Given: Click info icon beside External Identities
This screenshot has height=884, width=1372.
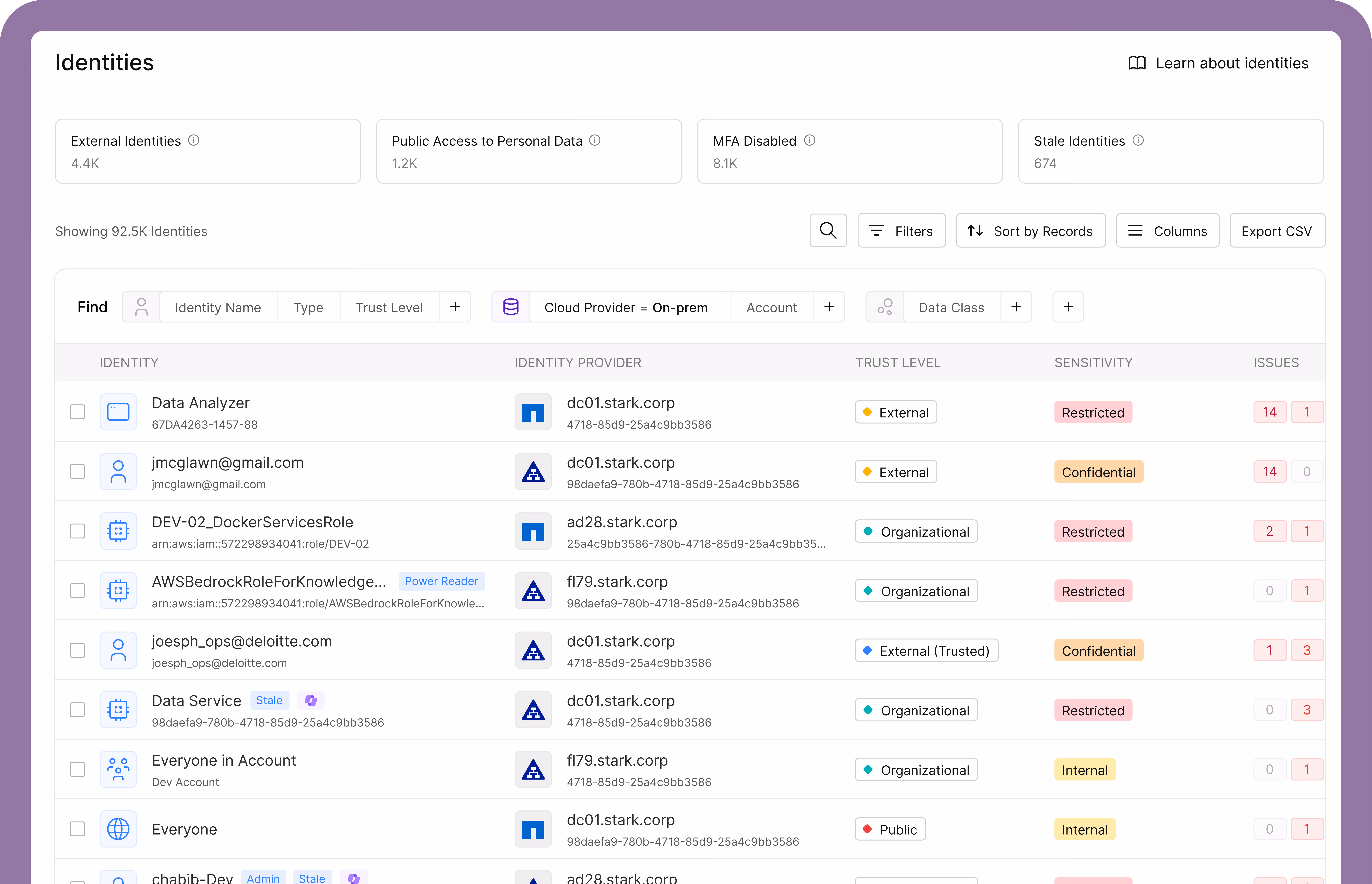Looking at the screenshot, I should tap(194, 141).
